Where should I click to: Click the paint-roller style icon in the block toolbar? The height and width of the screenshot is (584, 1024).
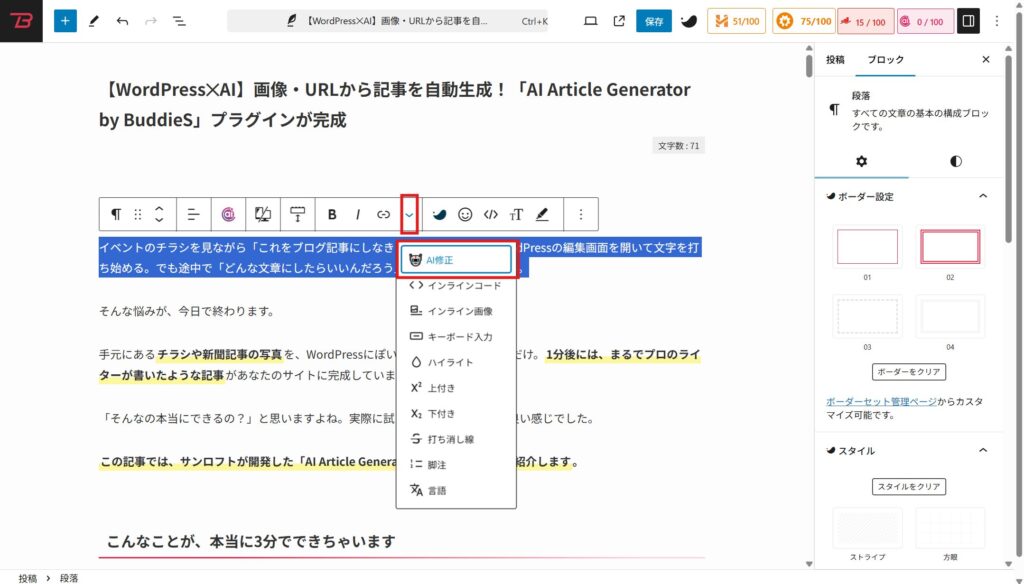coord(297,214)
